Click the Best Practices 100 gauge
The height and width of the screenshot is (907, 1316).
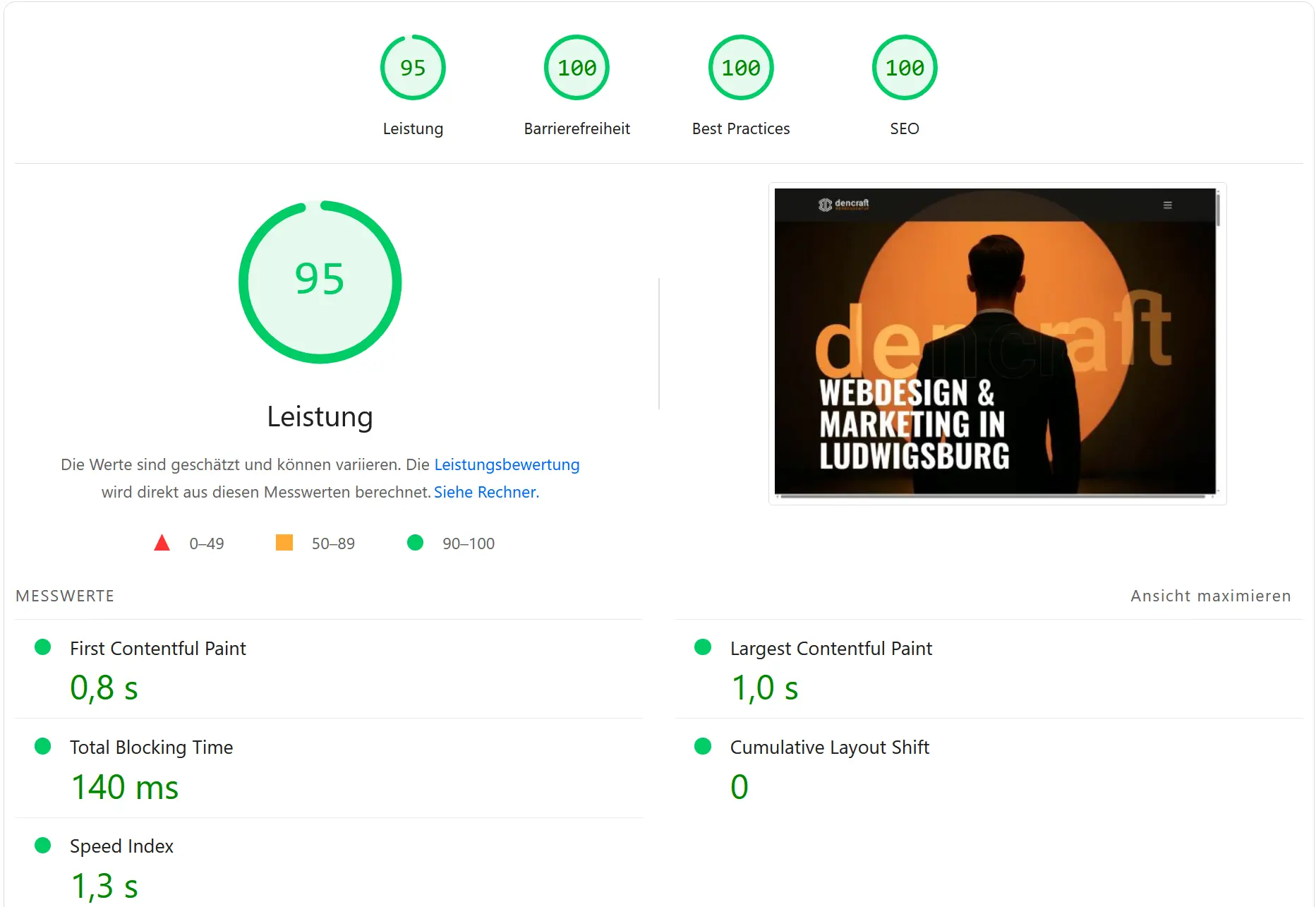pos(740,67)
